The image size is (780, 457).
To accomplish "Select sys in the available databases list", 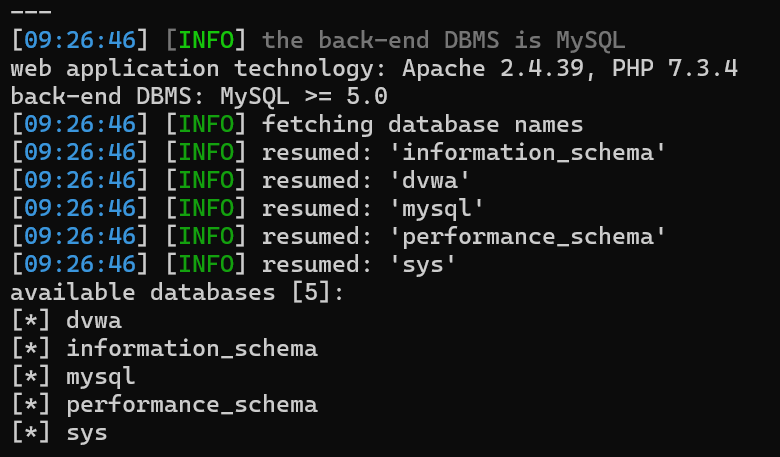I will tap(87, 433).
